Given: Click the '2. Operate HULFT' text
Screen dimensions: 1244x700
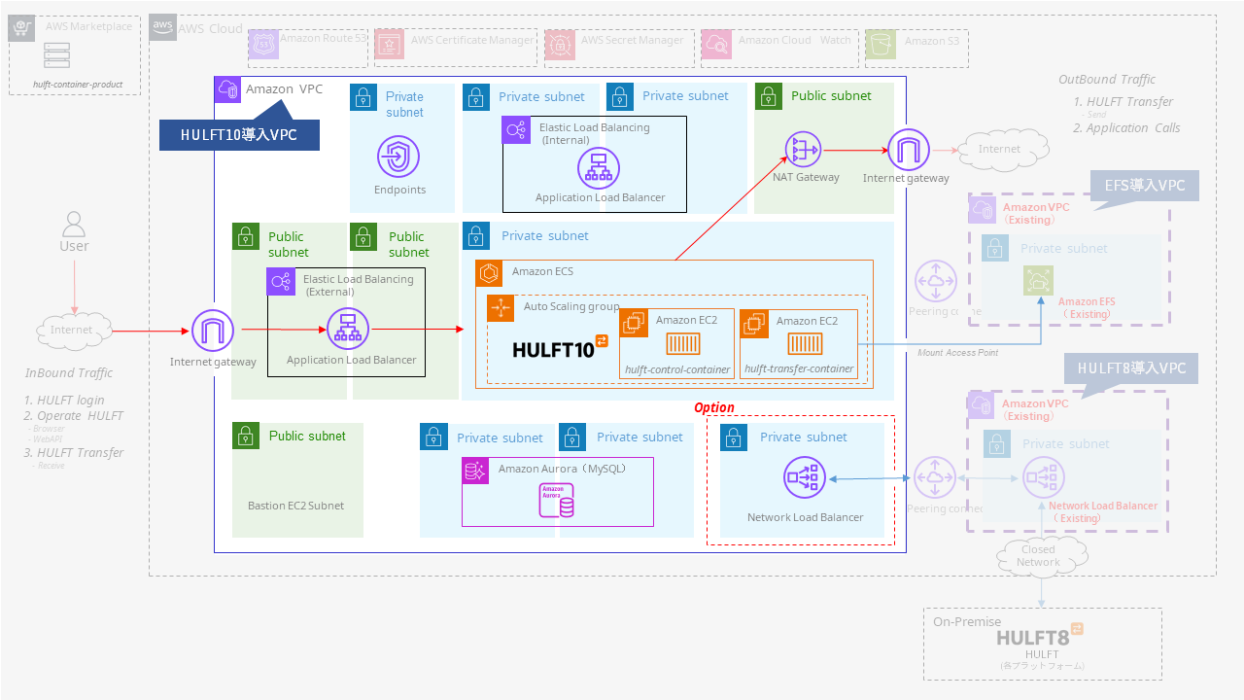Looking at the screenshot, I should click(75, 416).
